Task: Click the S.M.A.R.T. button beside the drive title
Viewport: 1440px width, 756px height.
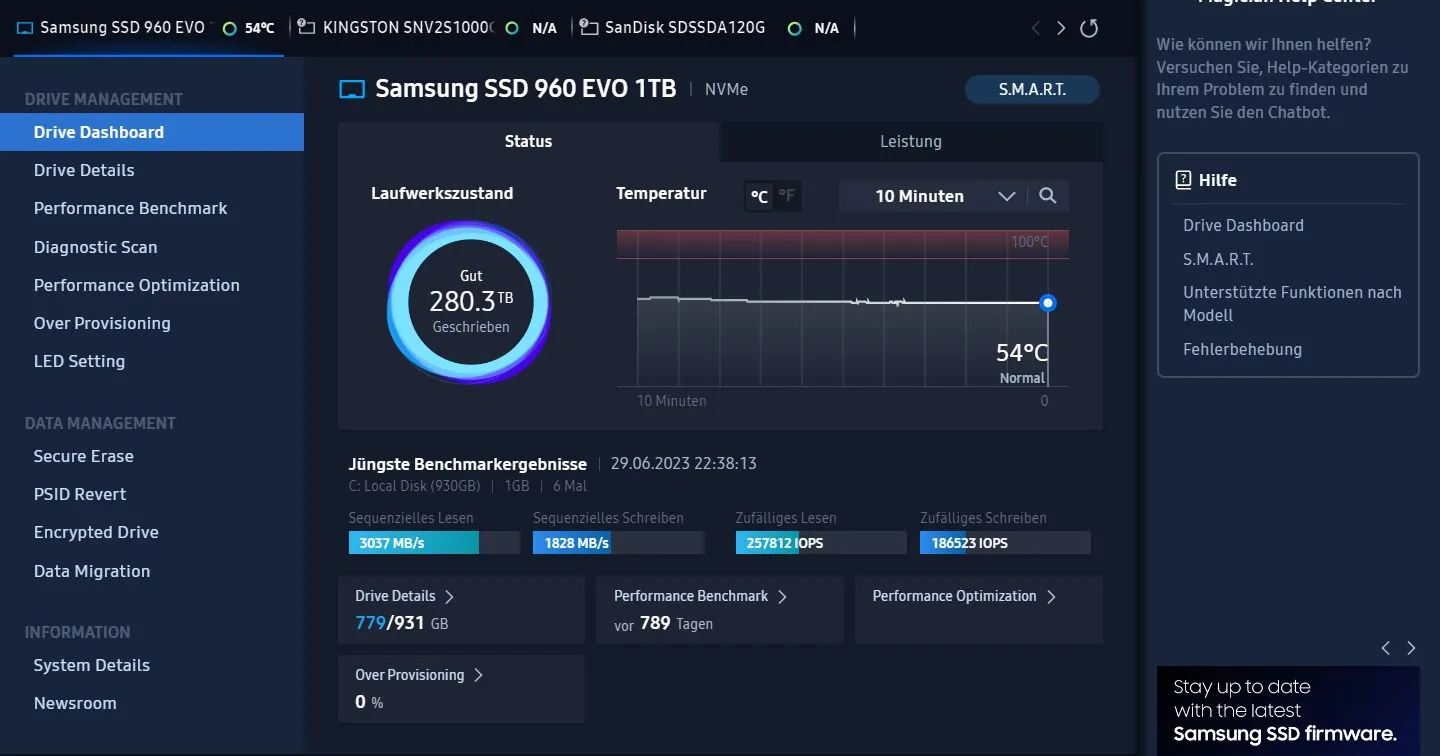Action: click(1032, 89)
